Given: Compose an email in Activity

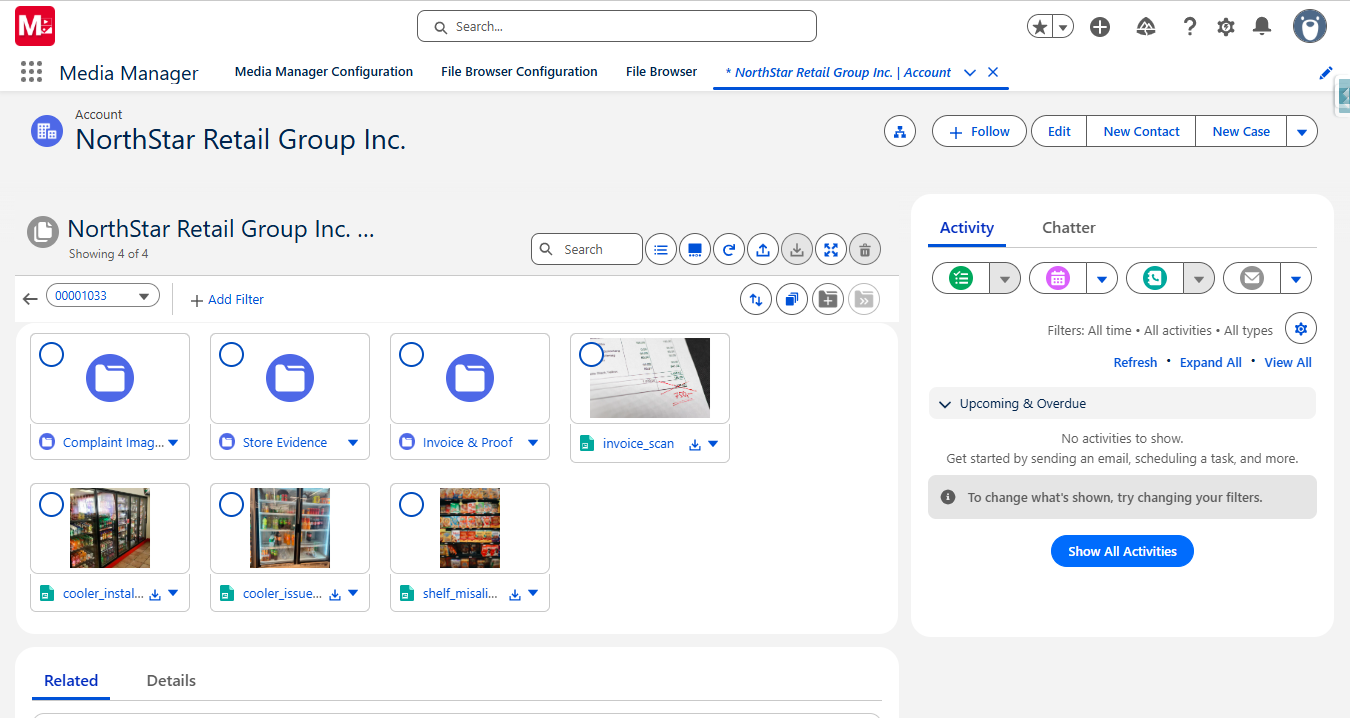Looking at the screenshot, I should point(1252,278).
